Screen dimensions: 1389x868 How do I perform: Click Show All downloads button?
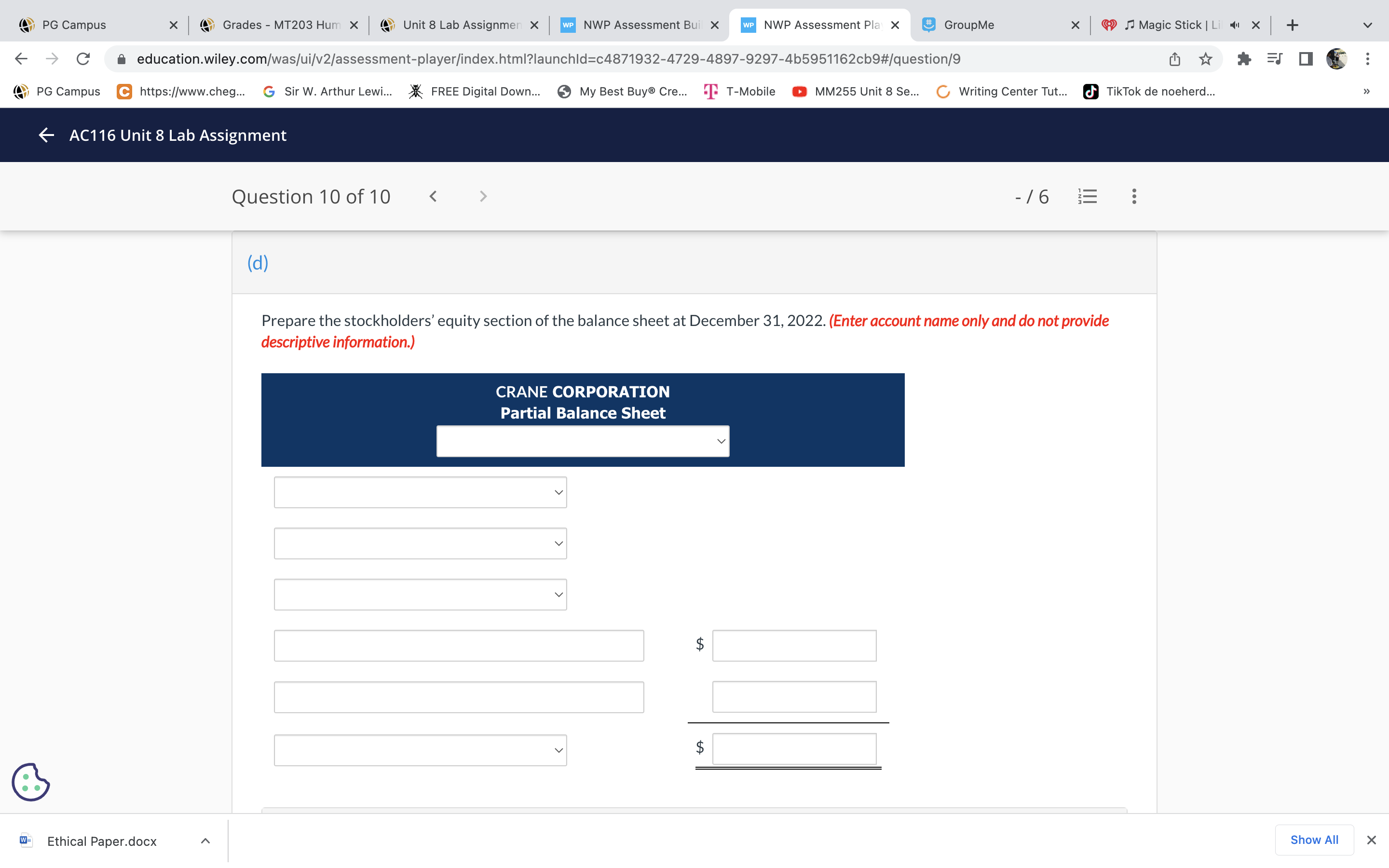(x=1314, y=840)
